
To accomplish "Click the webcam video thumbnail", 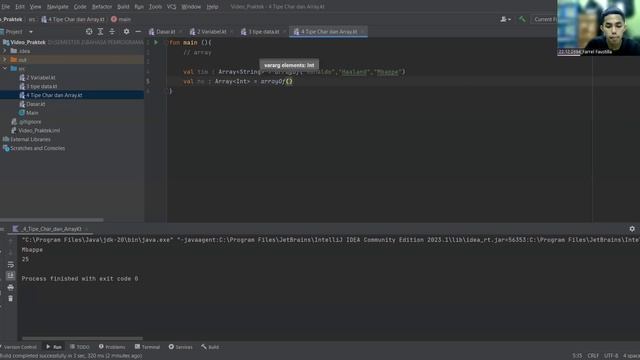I will tap(598, 27).
